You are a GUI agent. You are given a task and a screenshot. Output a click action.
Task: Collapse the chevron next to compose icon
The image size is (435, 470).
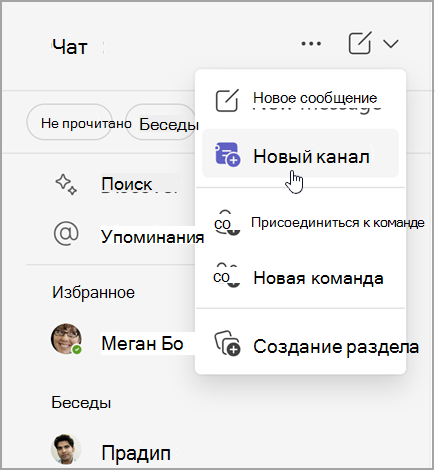point(391,43)
